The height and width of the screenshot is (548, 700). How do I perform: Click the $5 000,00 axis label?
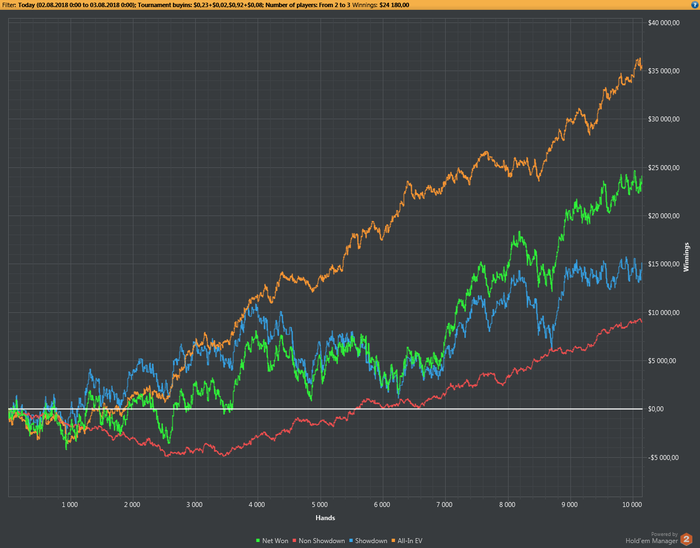pyautogui.click(x=664, y=361)
